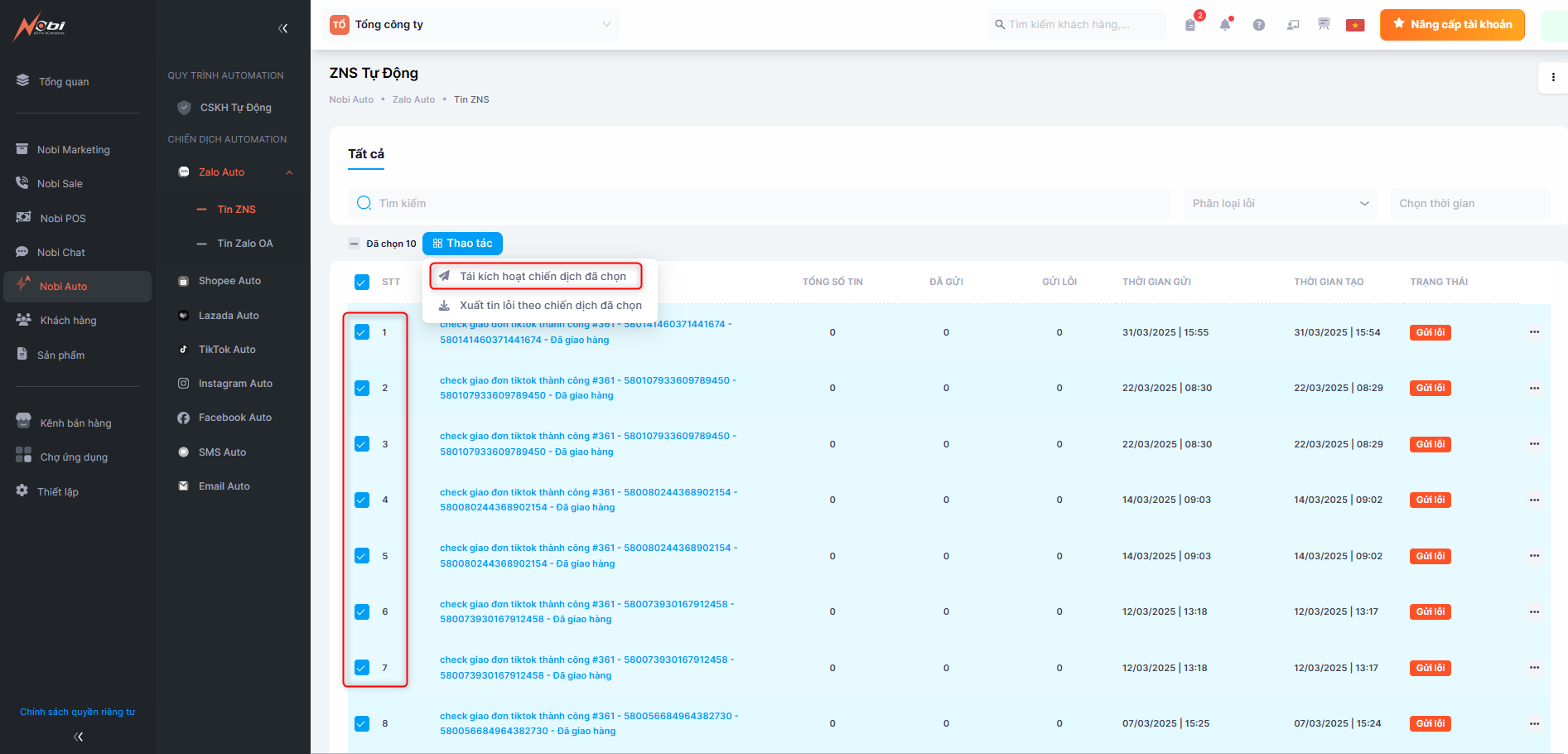Viewport: 1568px width, 754px height.
Task: Open the Chọn thời gian date picker
Action: coord(1468,204)
